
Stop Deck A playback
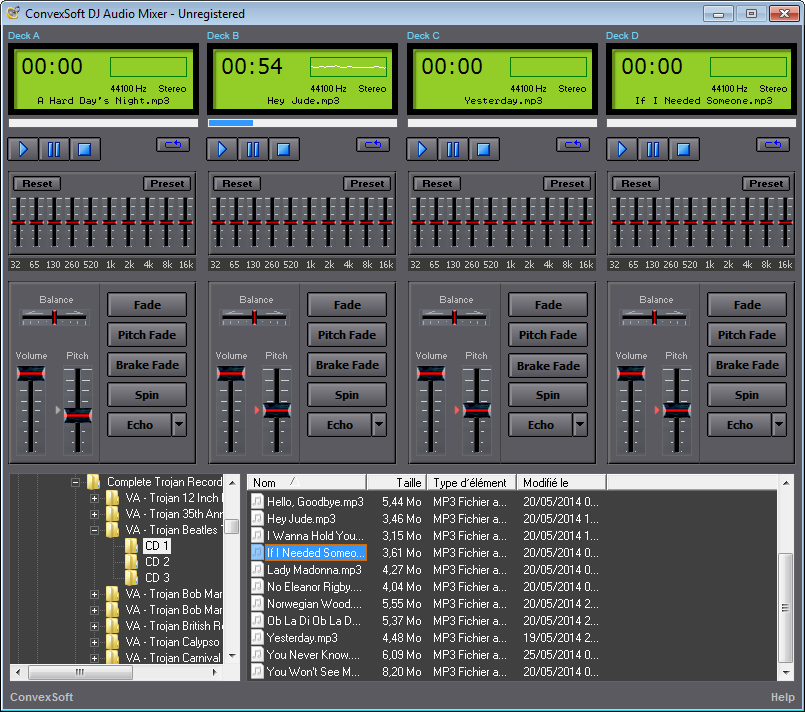pyautogui.click(x=85, y=149)
